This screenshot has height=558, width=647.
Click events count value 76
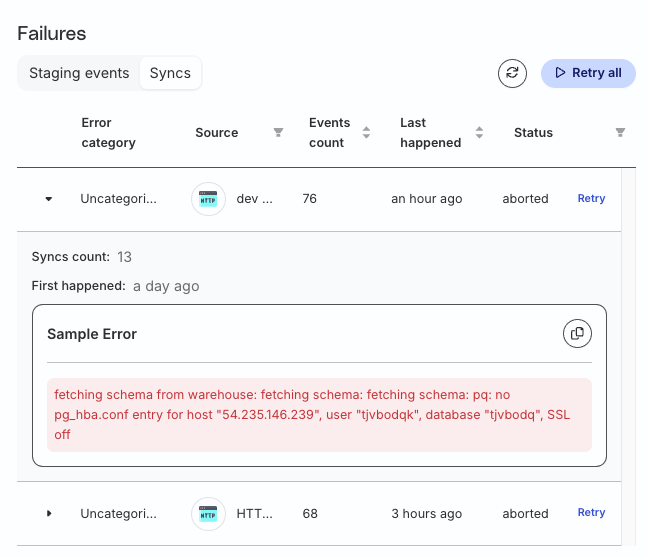click(309, 199)
